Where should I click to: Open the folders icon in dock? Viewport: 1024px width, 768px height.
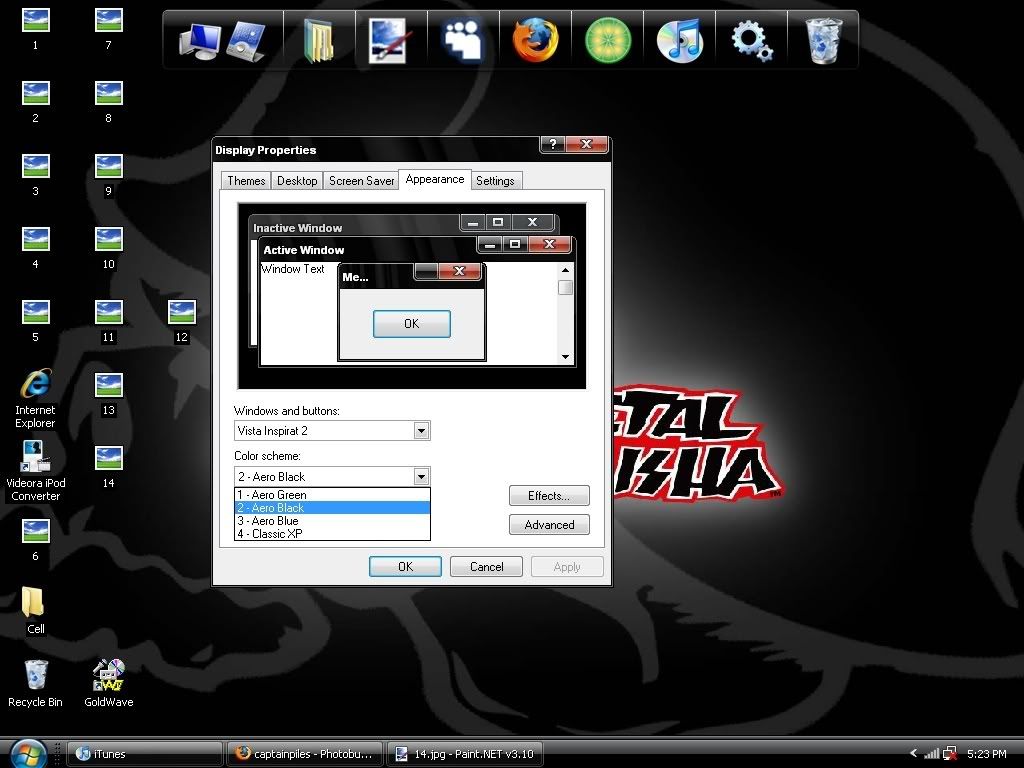coord(319,40)
